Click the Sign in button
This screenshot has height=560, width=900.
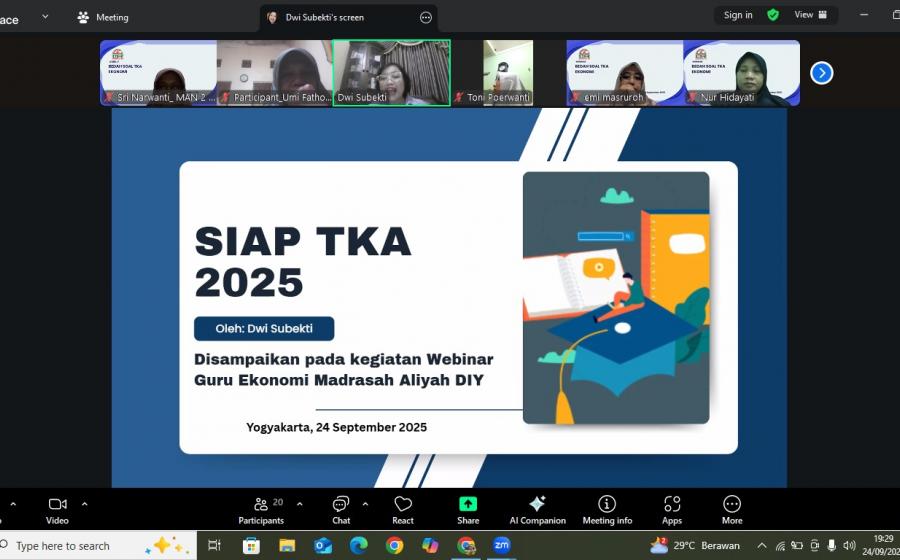click(738, 15)
